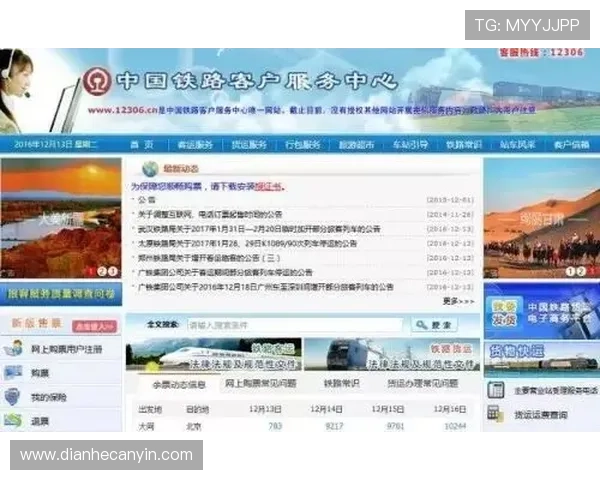The width and height of the screenshot is (600, 480).
Task: Show slide 2 of the left carousel
Action: (x=102, y=271)
